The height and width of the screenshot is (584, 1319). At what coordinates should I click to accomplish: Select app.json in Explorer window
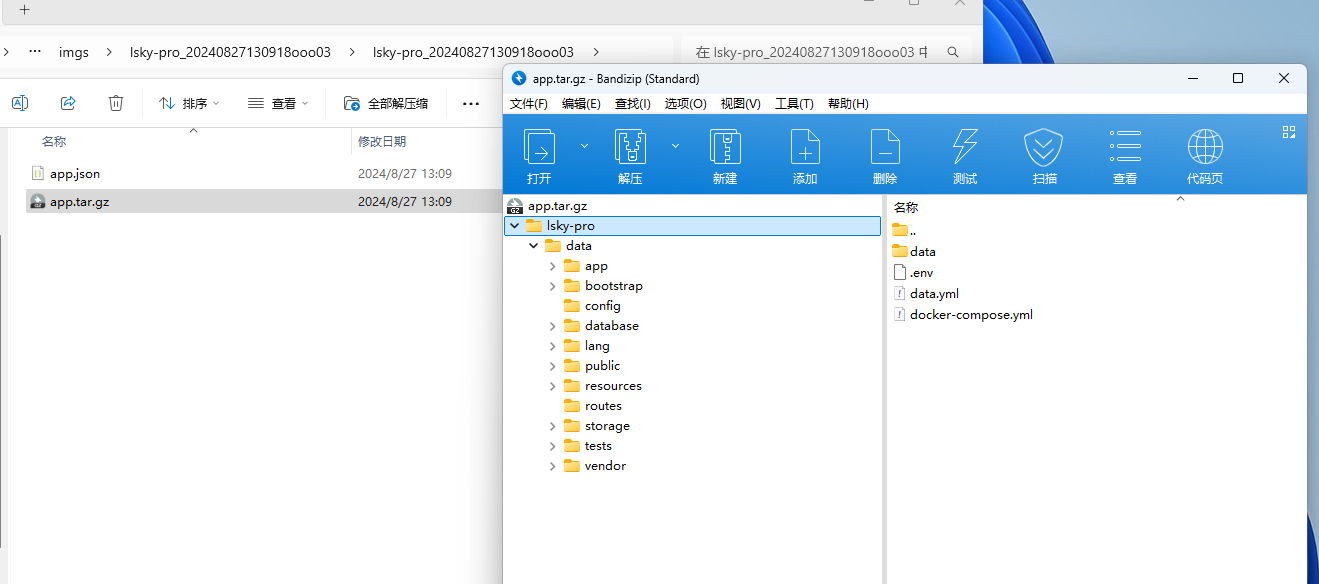coord(65,173)
